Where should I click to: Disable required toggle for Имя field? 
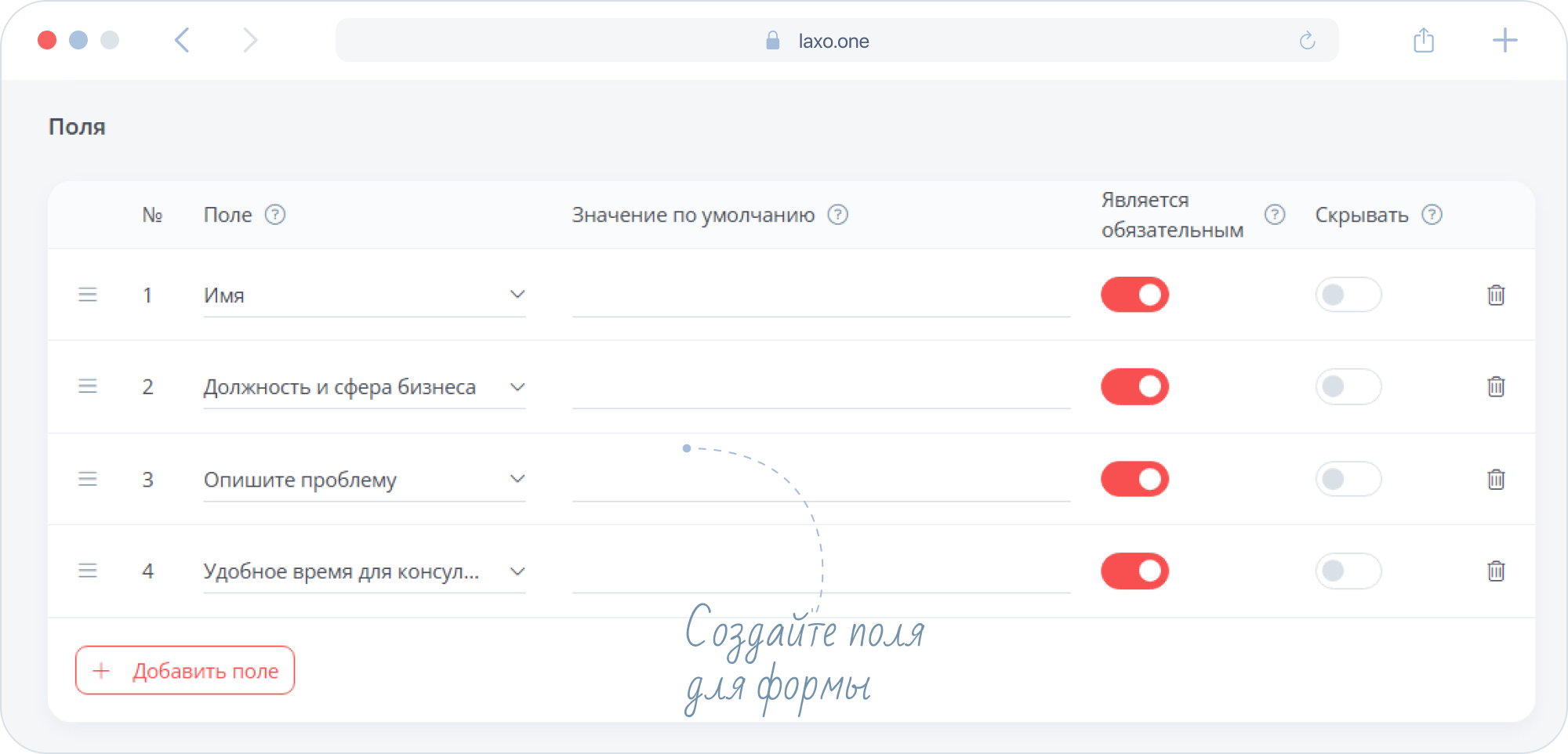(1134, 295)
